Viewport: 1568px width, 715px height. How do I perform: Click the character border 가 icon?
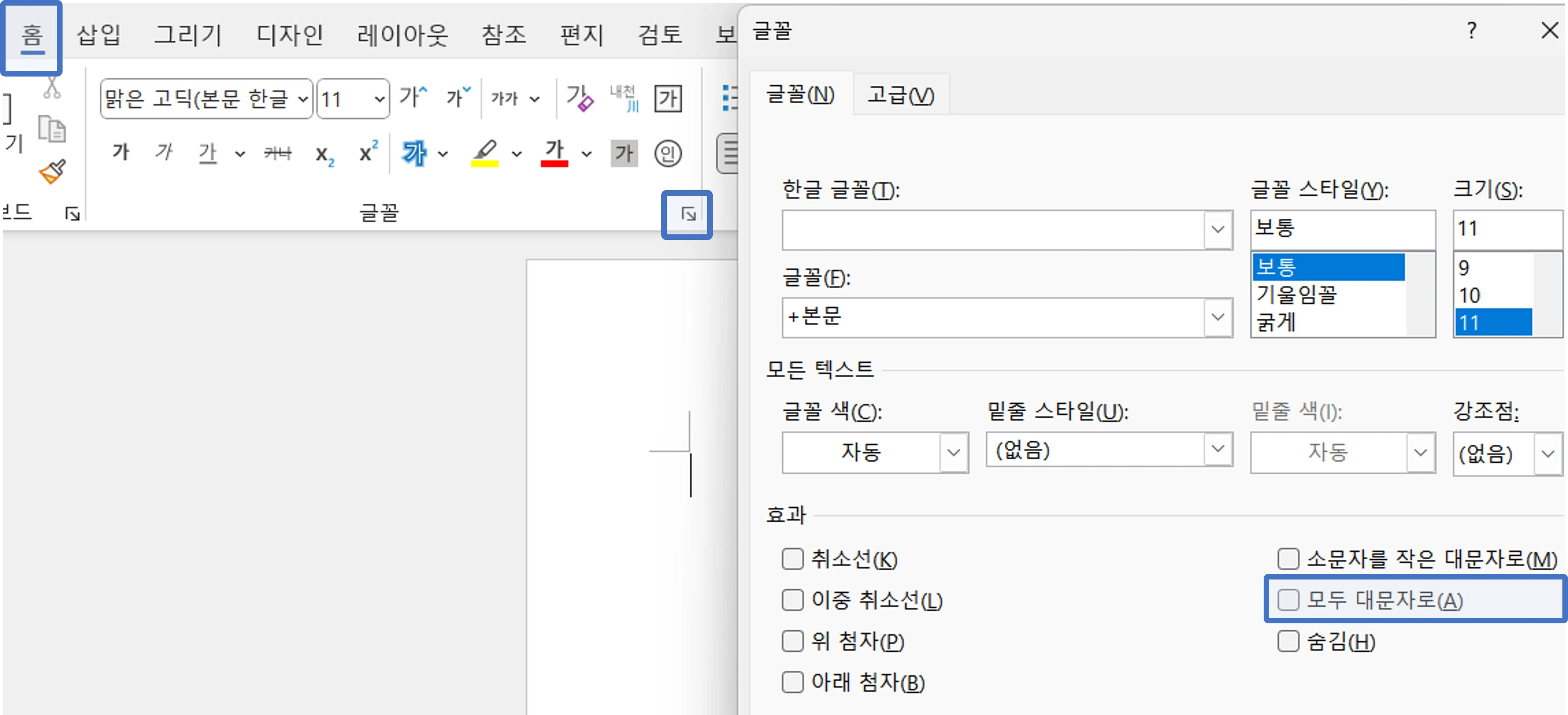pos(668,98)
